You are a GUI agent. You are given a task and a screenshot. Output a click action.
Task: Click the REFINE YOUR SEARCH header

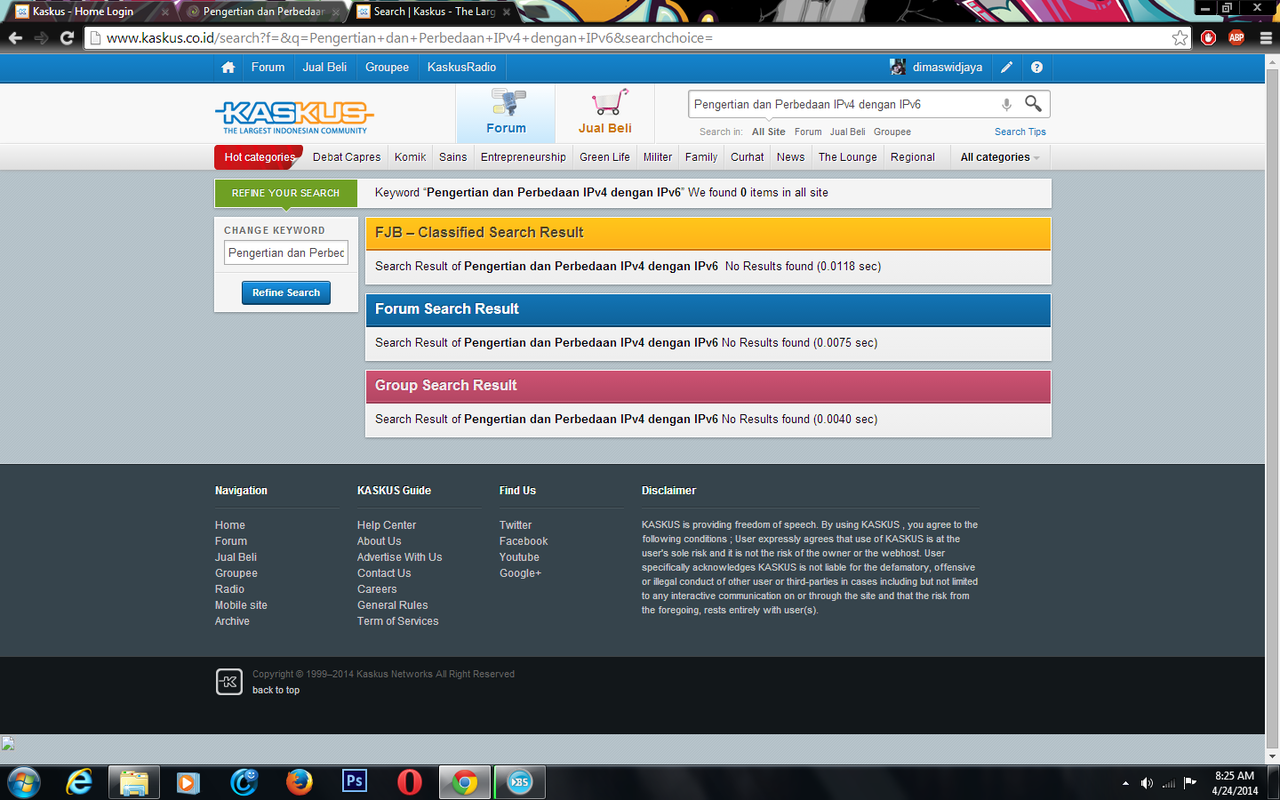pos(286,193)
